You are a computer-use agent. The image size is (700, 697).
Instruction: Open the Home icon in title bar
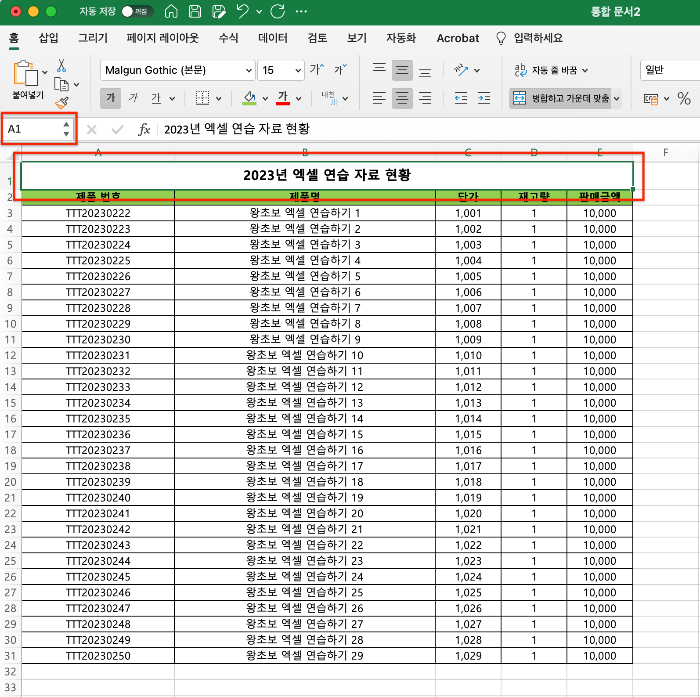point(171,11)
